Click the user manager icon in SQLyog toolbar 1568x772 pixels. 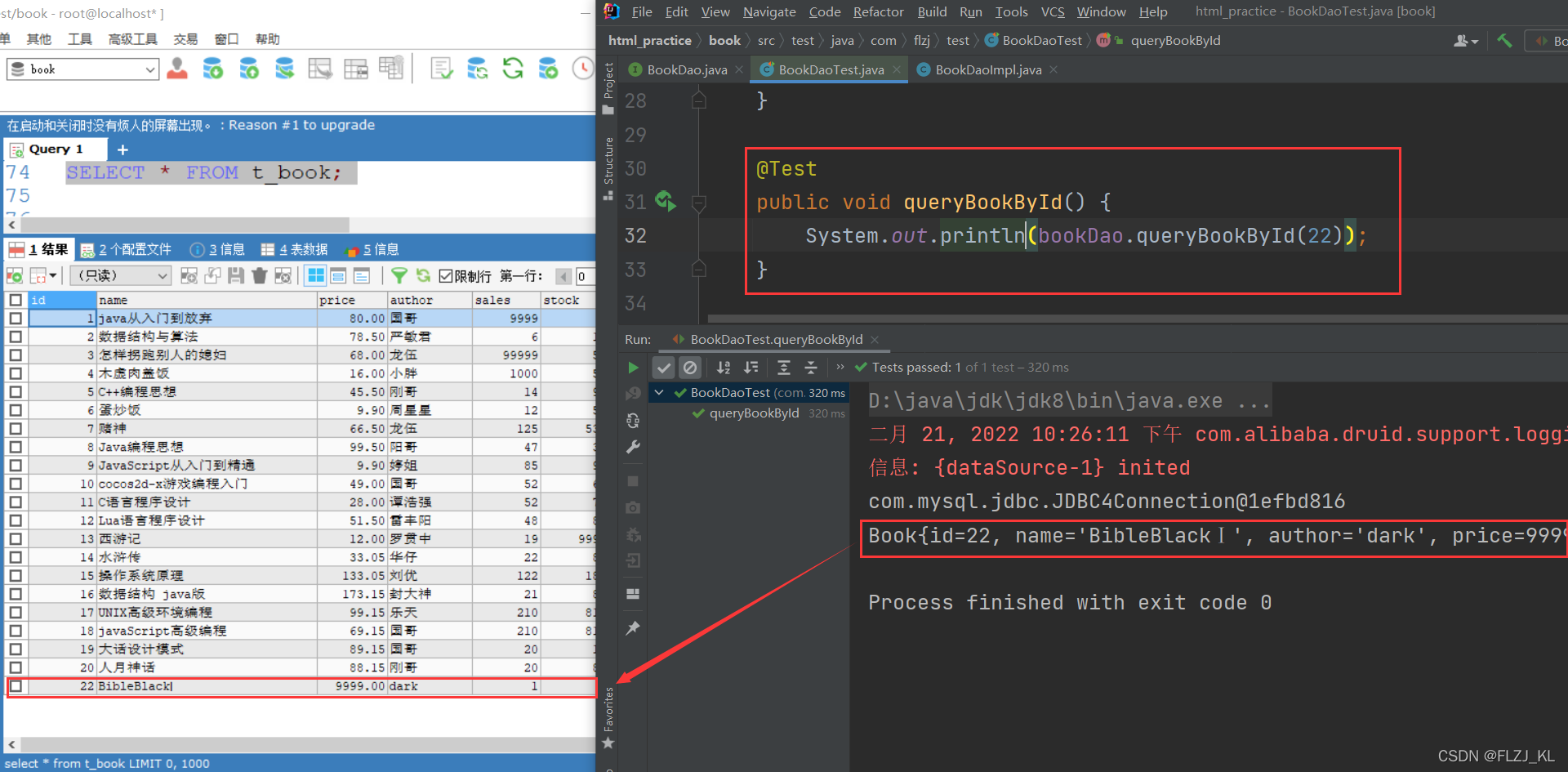coord(177,69)
